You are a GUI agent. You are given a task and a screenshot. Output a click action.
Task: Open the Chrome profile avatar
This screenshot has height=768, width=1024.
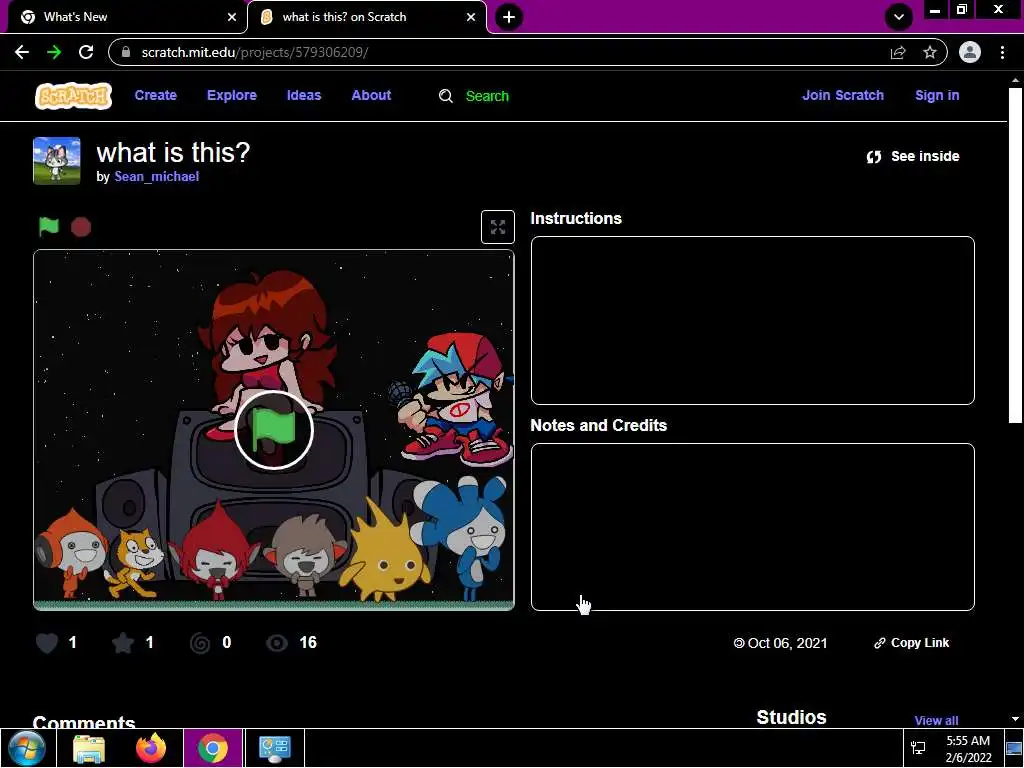(x=970, y=52)
